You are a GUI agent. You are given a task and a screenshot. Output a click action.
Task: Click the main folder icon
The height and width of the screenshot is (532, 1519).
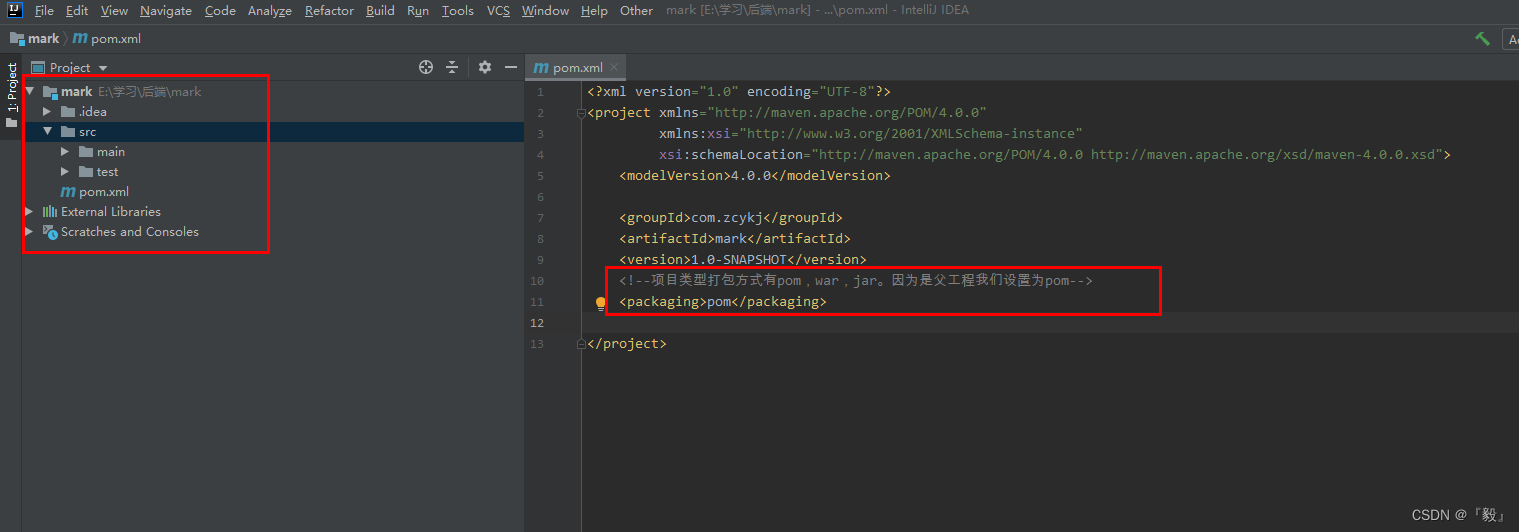tap(86, 151)
